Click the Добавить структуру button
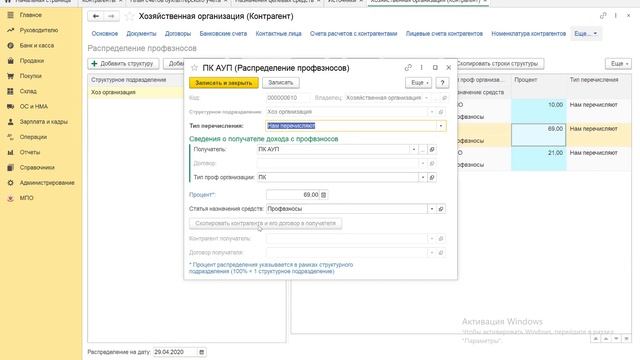640x360 pixels. coord(123,64)
